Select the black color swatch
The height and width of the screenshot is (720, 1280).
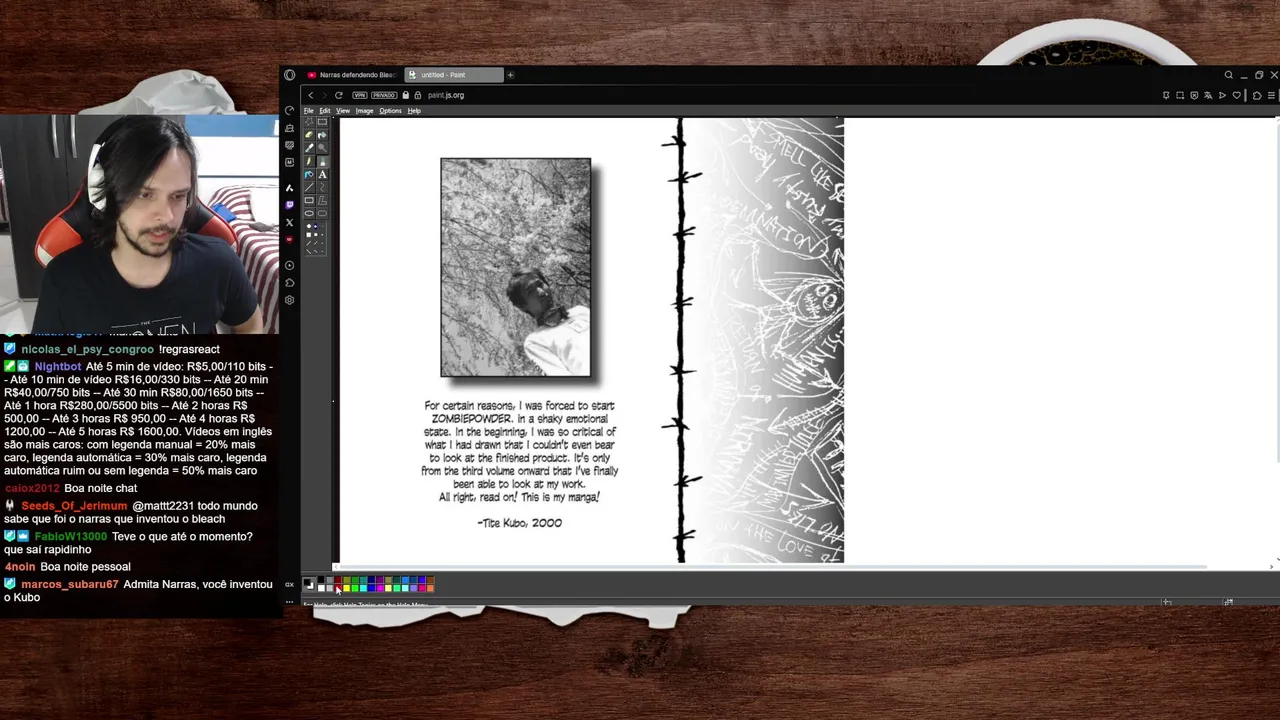[321, 579]
